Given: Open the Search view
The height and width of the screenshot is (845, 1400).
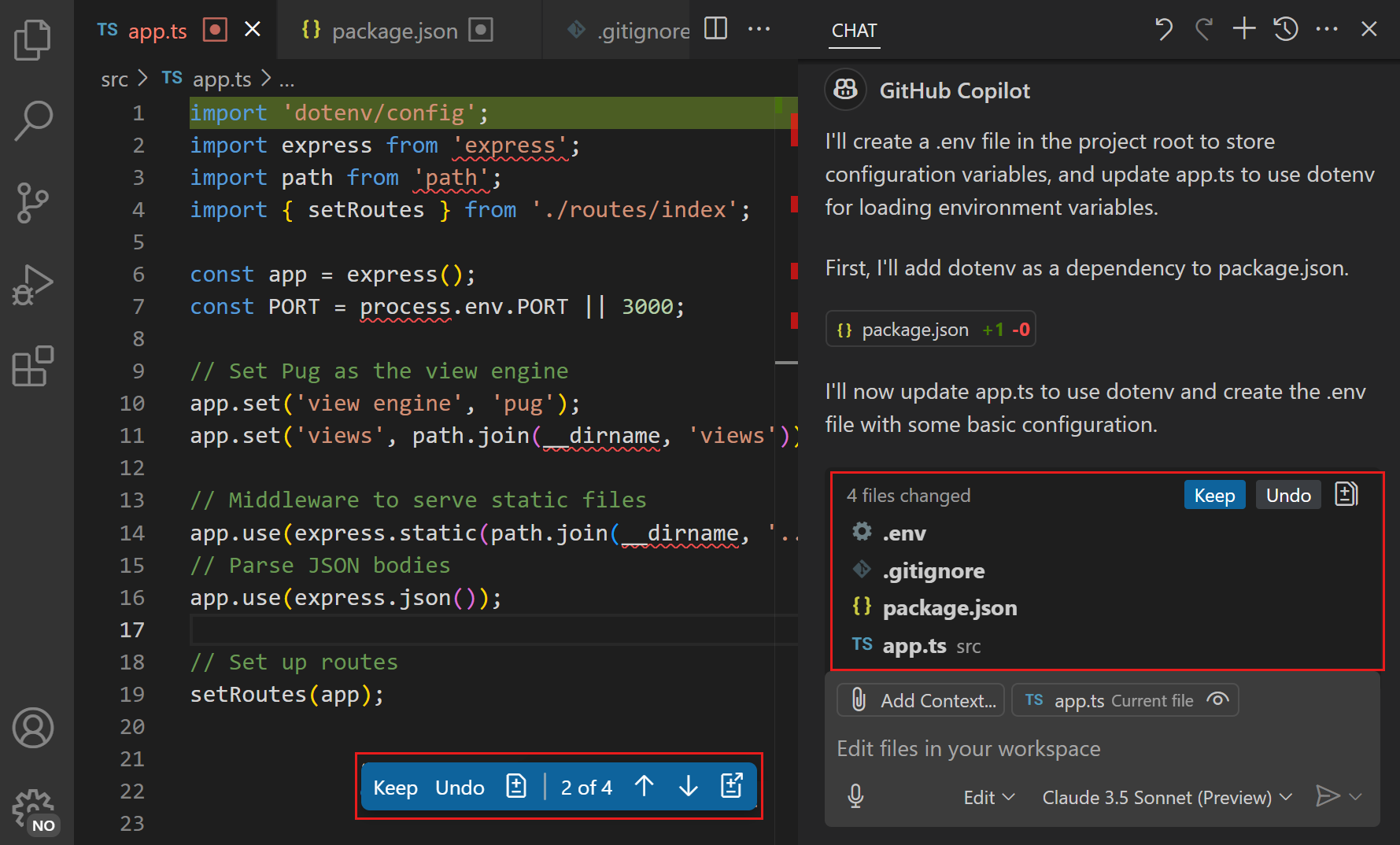Looking at the screenshot, I should [32, 120].
